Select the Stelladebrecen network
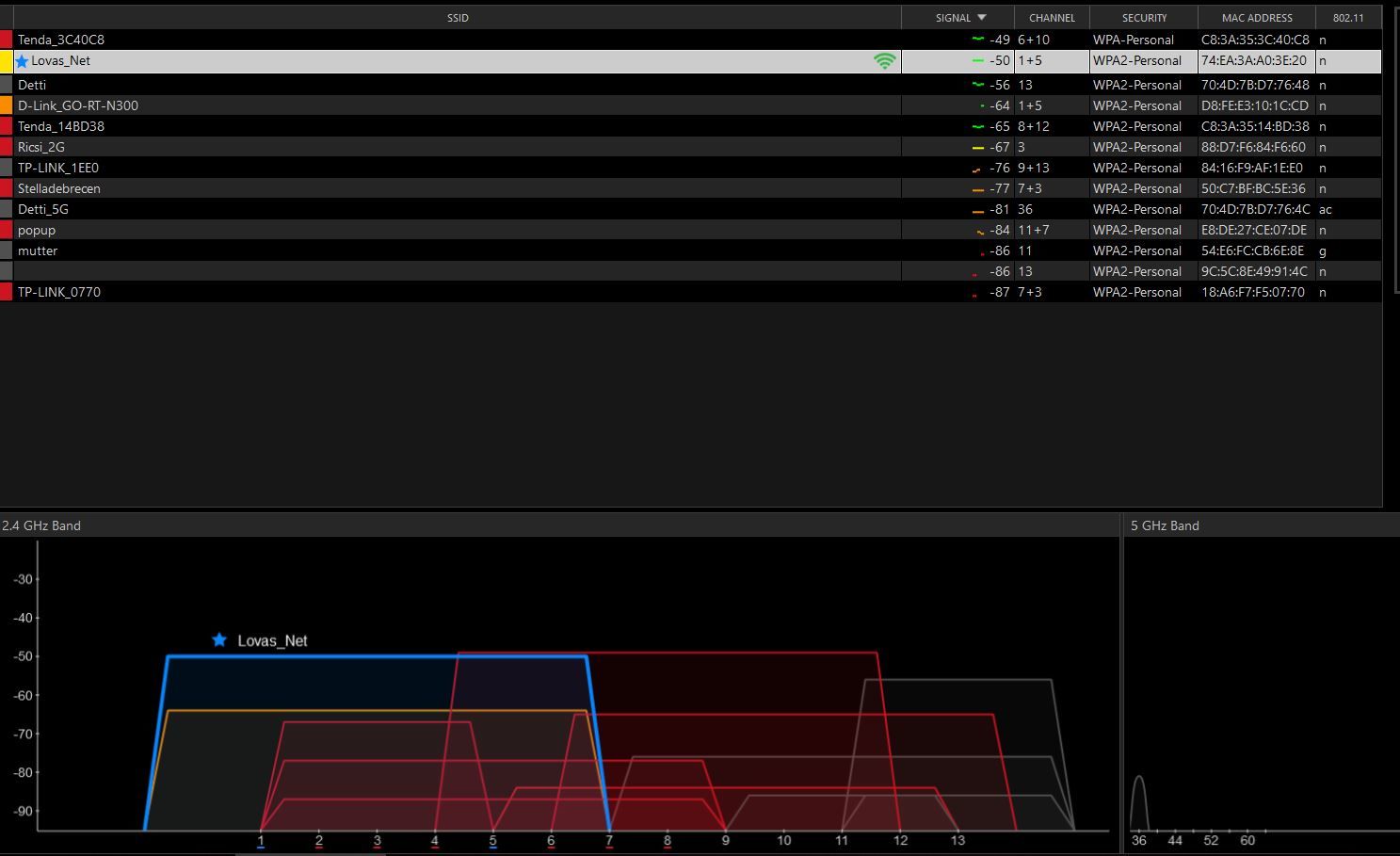Viewport: 1400px width, 856px height. 691,188
